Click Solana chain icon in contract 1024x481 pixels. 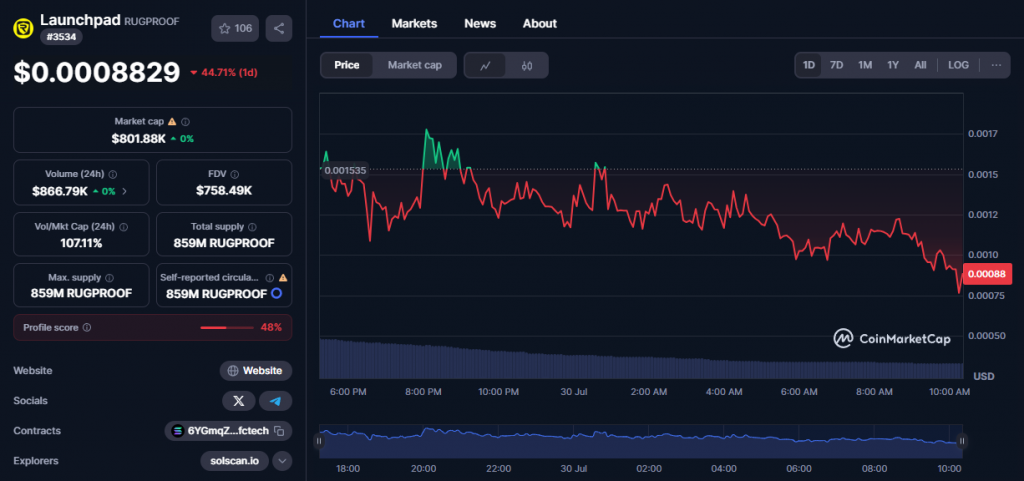(178, 431)
